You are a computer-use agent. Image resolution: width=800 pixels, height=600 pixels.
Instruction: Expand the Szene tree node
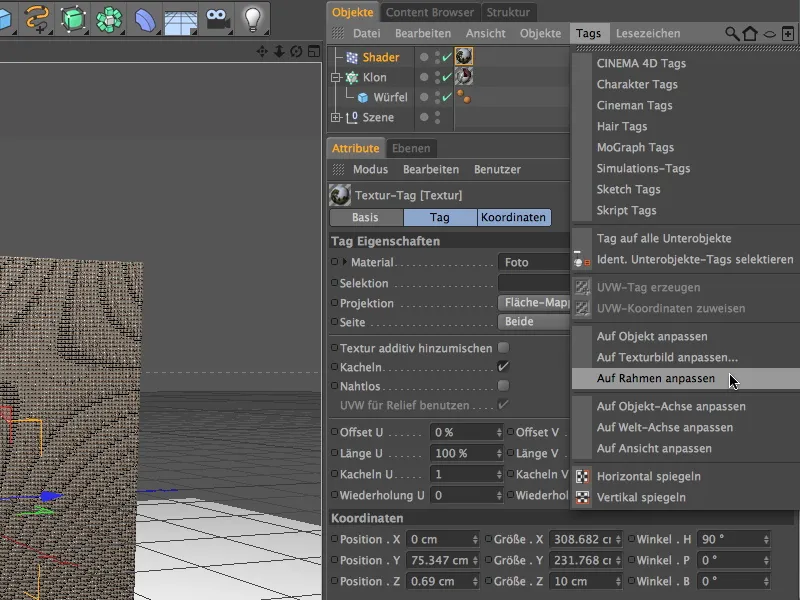(x=335, y=117)
